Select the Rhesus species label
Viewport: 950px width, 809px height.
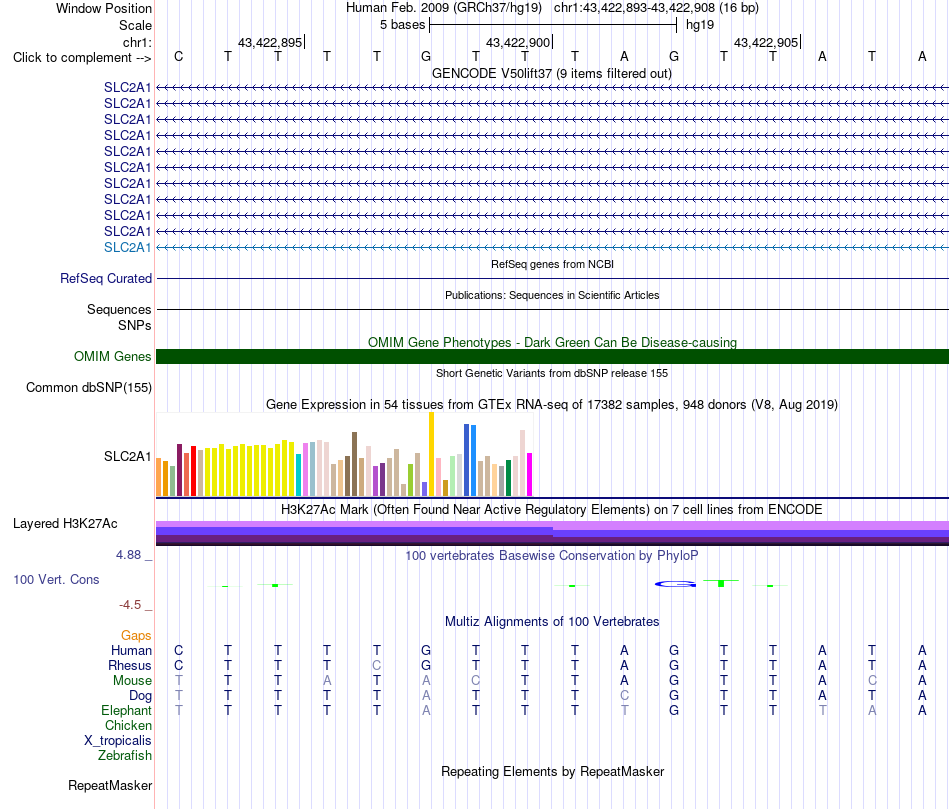130,665
